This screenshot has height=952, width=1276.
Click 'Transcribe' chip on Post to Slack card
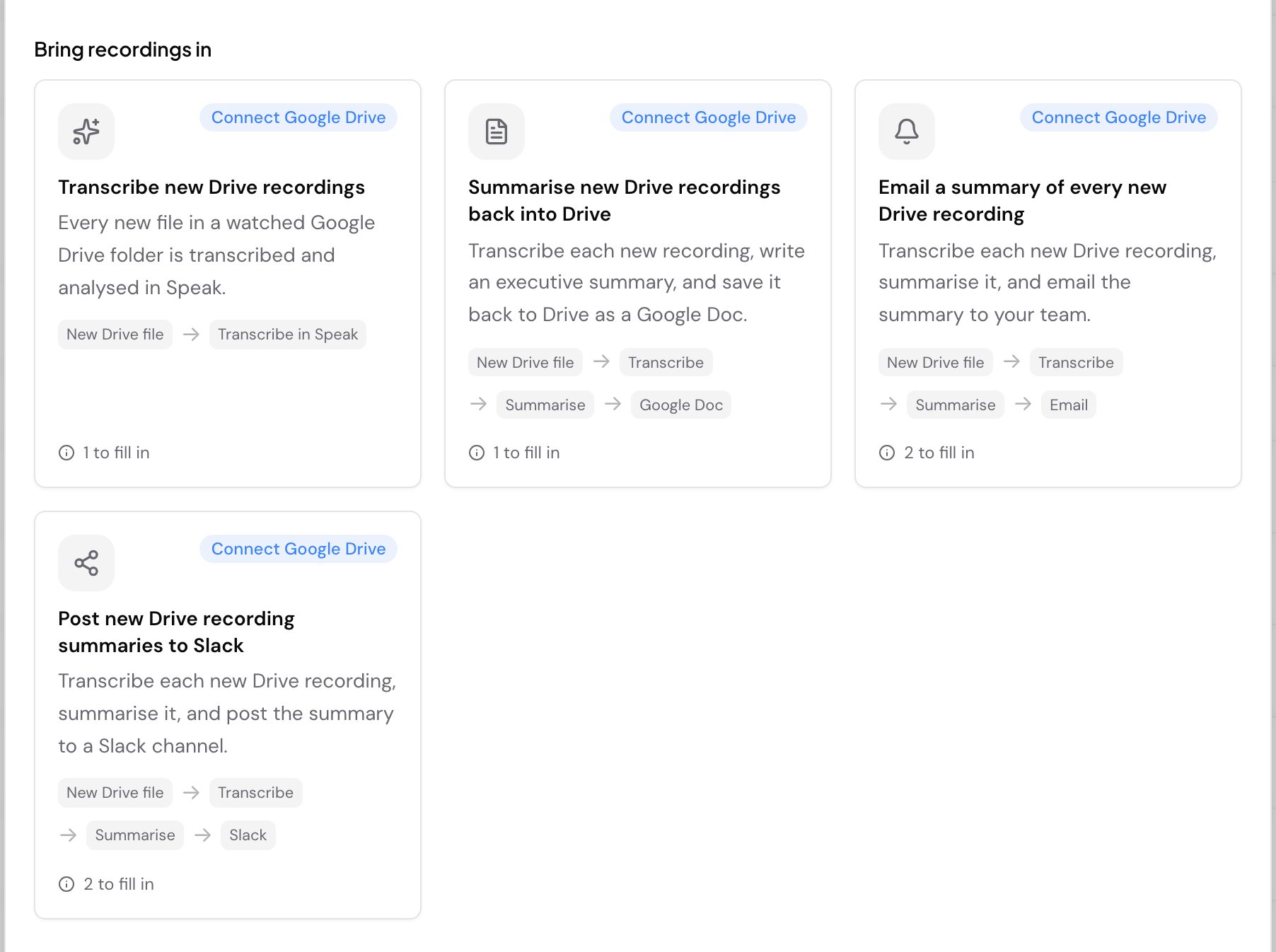(256, 793)
